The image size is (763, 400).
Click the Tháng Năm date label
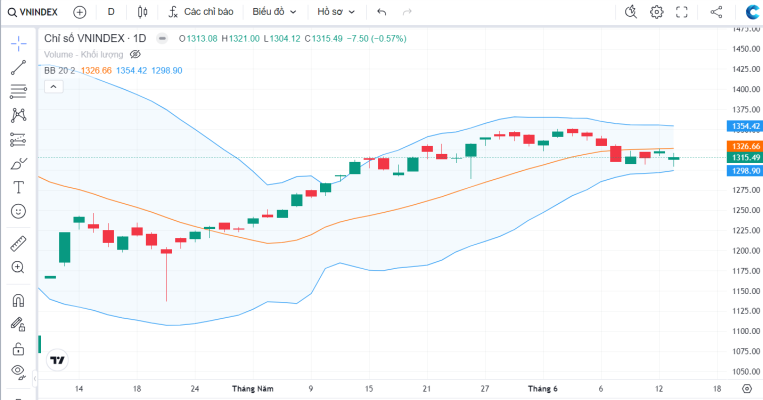click(x=253, y=389)
